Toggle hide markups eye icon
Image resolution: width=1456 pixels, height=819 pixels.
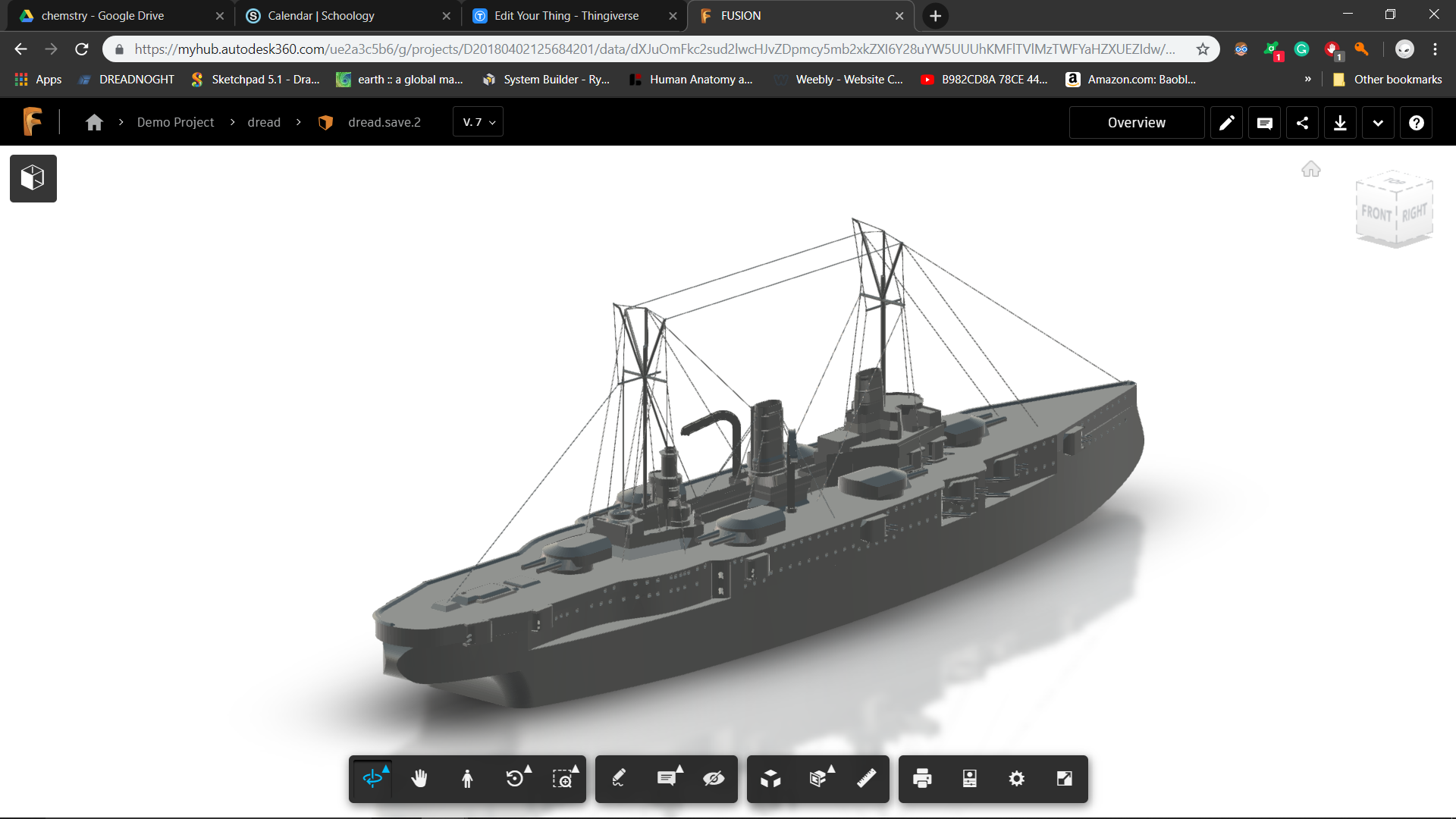point(714,778)
